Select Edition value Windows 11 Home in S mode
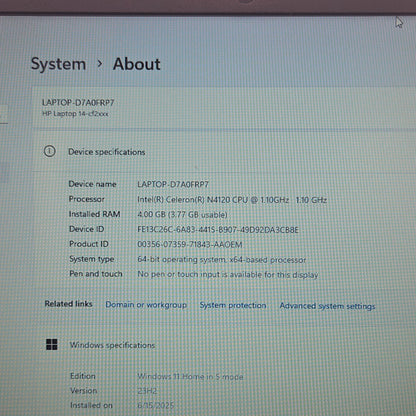416x416 pixels. [190, 377]
